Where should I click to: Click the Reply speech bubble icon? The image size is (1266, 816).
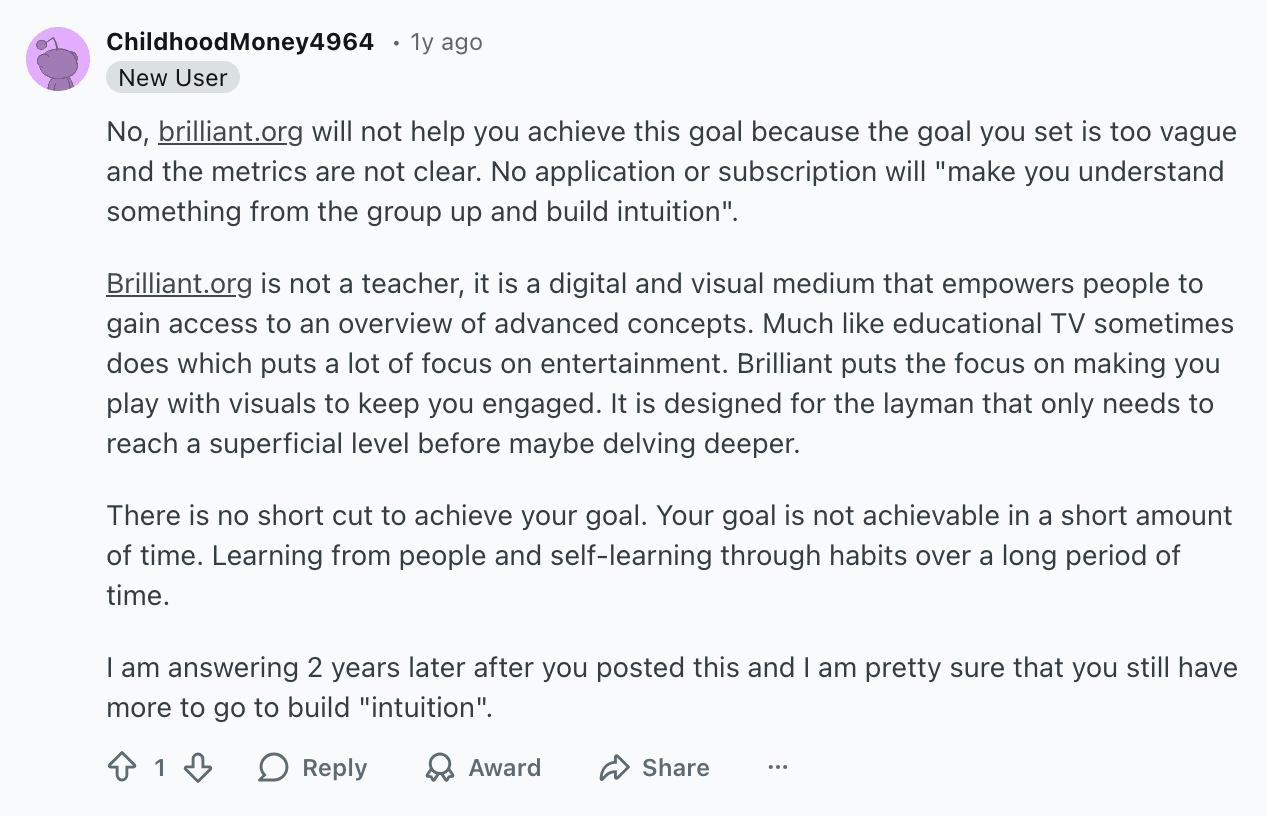(x=272, y=768)
